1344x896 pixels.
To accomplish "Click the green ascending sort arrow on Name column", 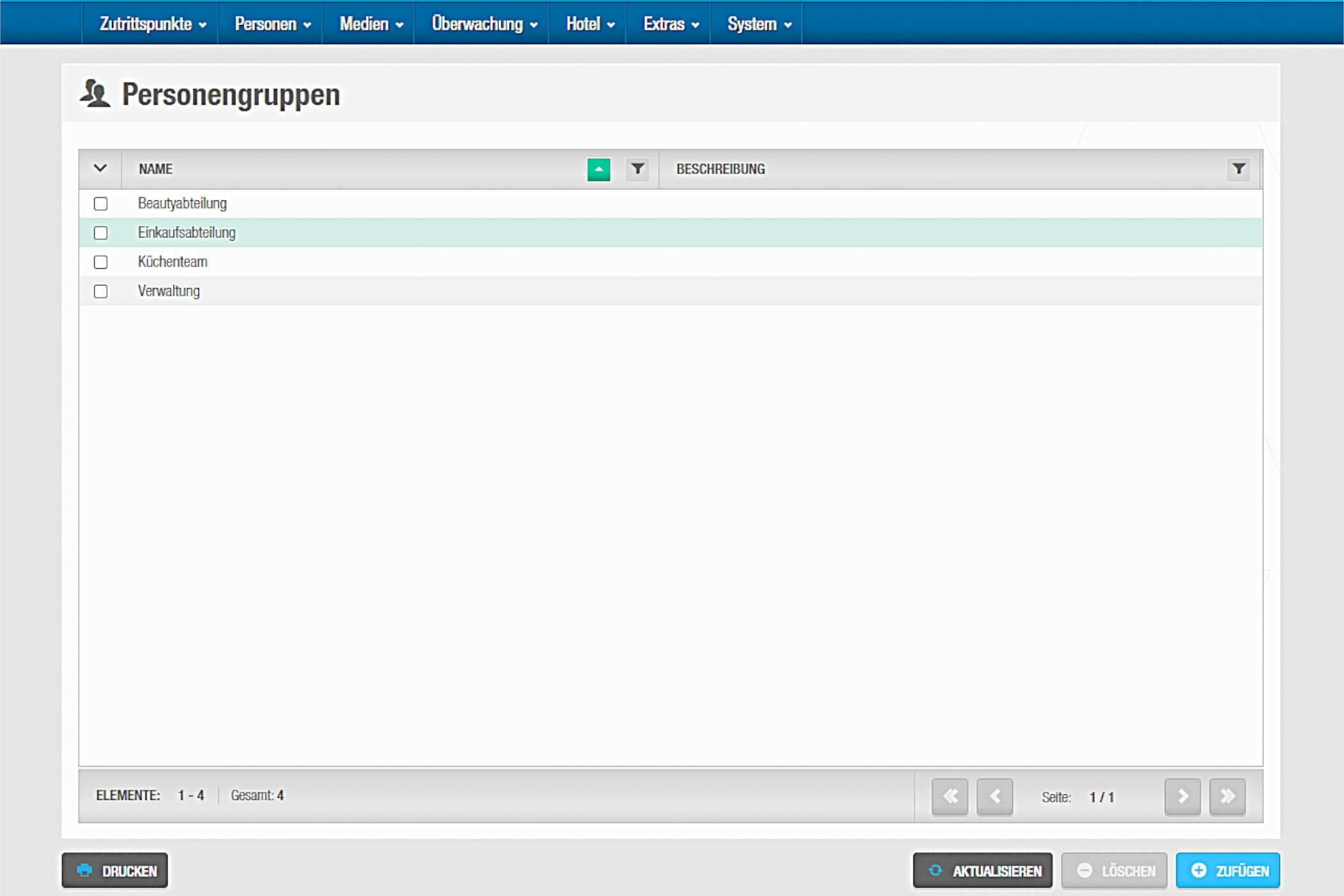I will pyautogui.click(x=598, y=170).
